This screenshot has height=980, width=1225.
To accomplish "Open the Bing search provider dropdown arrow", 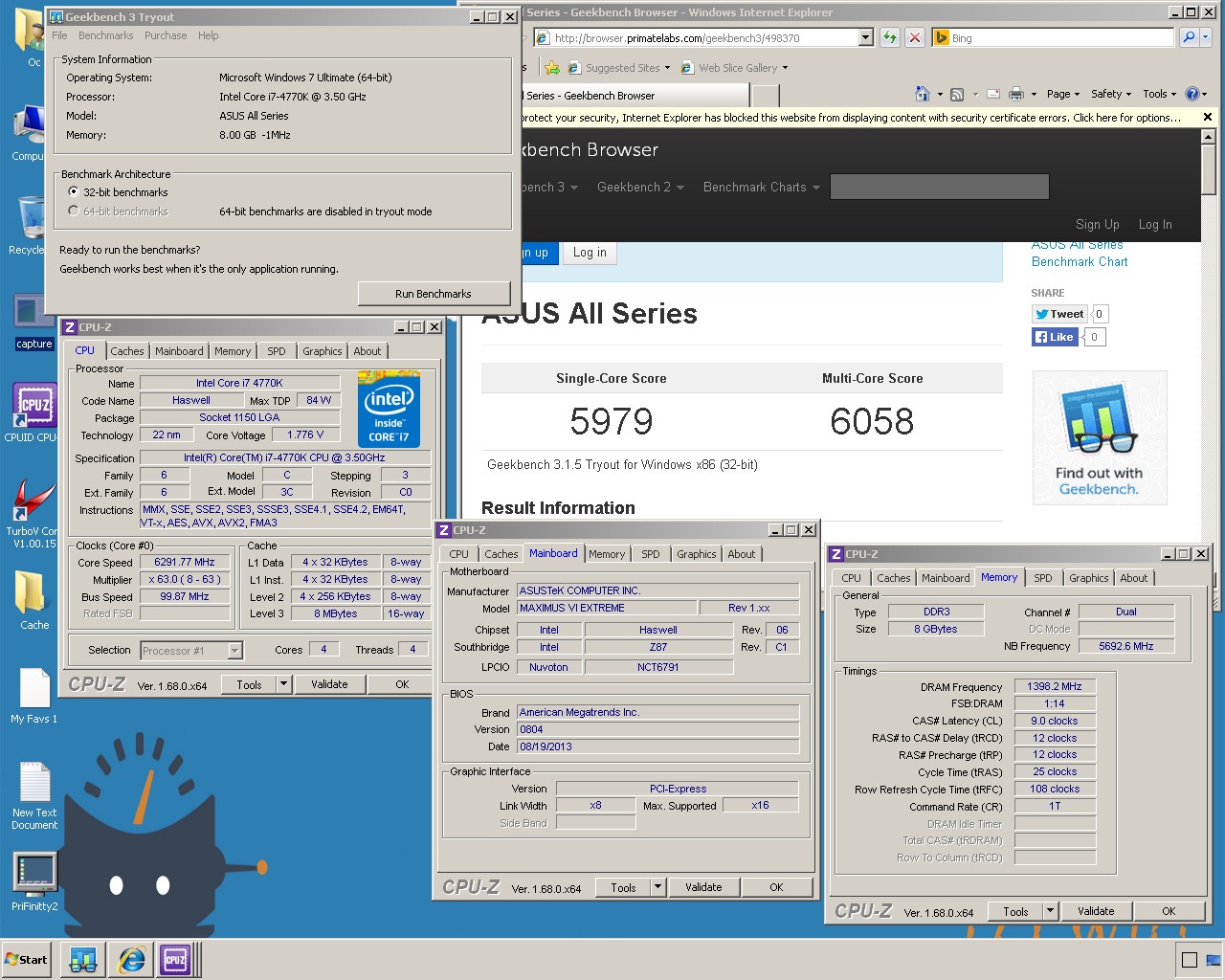I will [1206, 37].
